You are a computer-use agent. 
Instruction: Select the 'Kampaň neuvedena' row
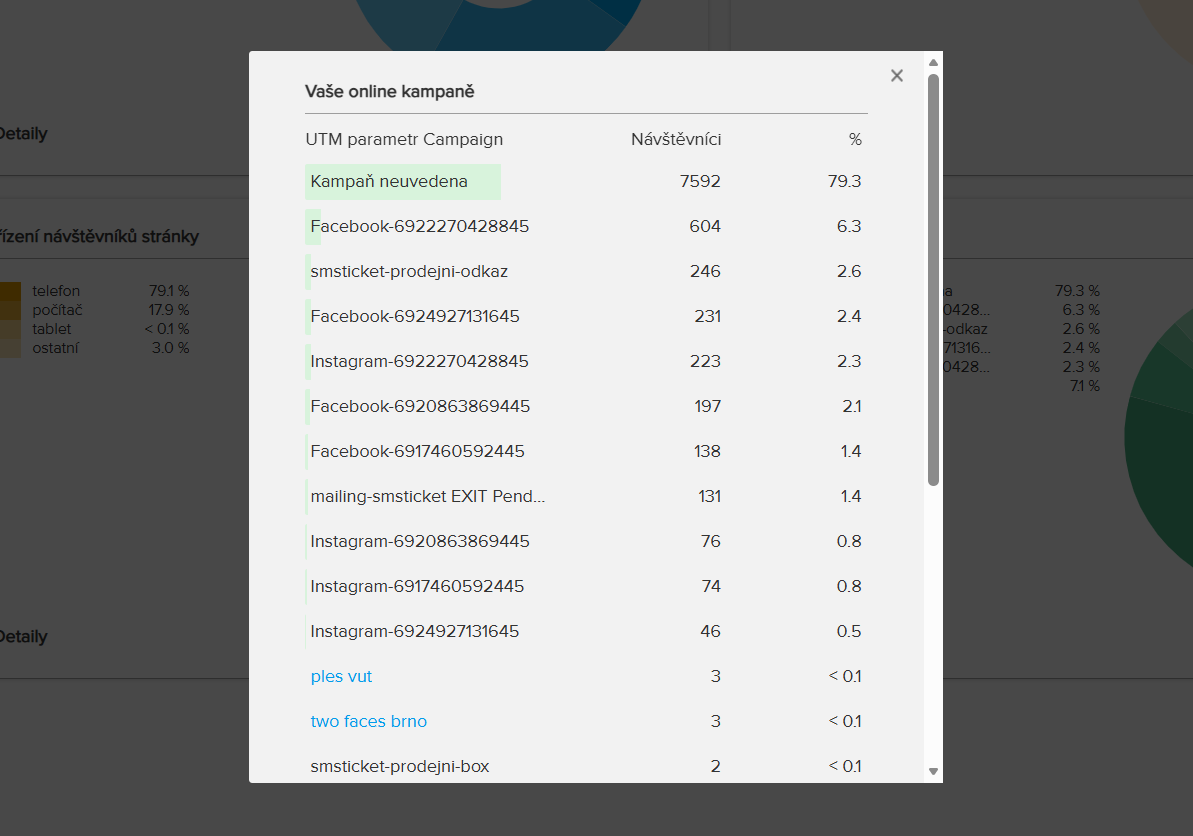point(389,182)
